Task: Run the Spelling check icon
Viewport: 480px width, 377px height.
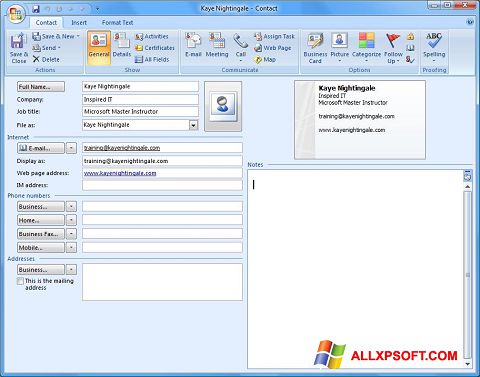Action: (x=434, y=40)
